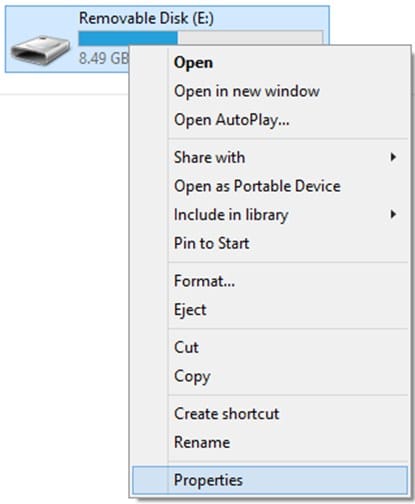Open Properties for the drive
The width and height of the screenshot is (415, 504).
(x=270, y=480)
